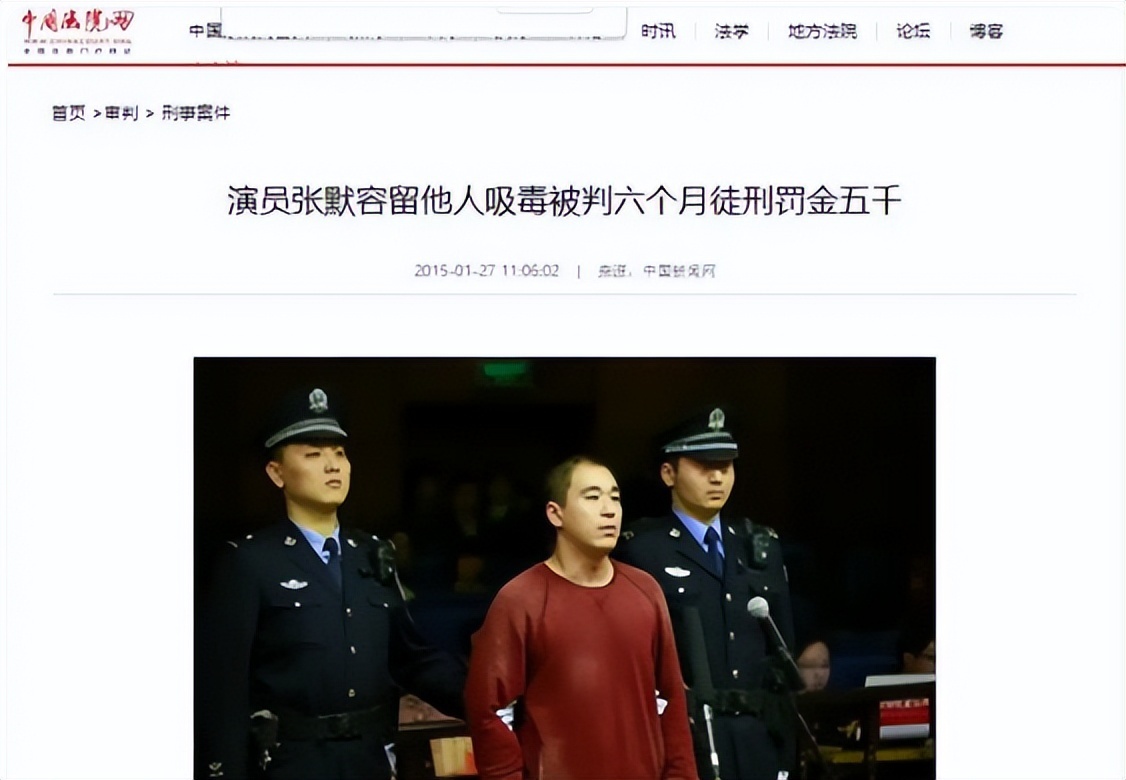This screenshot has height=780, width=1126.
Task: Click the 2015-01-27 publish timestamp
Action: click(486, 271)
